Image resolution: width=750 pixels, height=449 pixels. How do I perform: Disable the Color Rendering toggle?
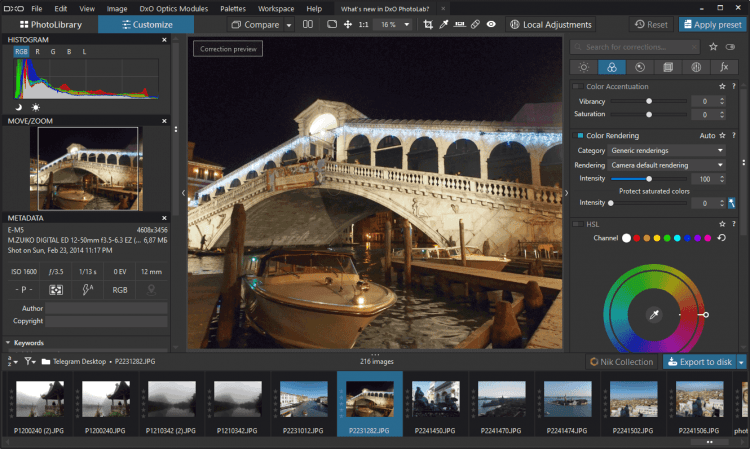[579, 135]
